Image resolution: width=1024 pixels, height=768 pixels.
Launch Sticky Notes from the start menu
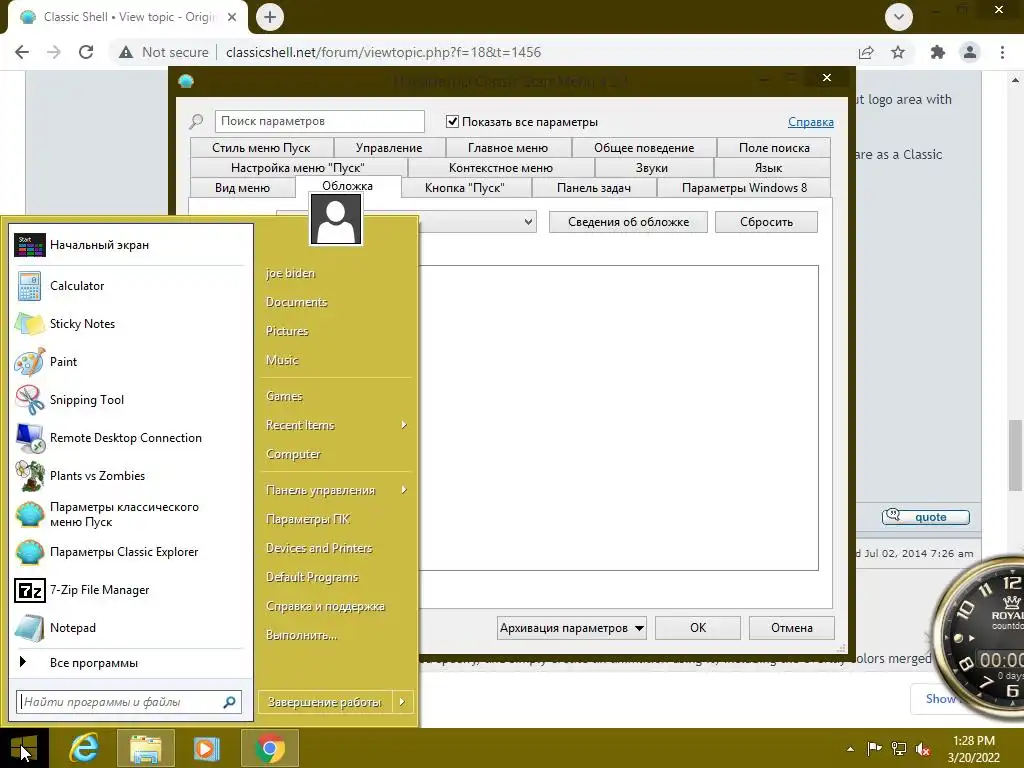[x=131, y=324]
